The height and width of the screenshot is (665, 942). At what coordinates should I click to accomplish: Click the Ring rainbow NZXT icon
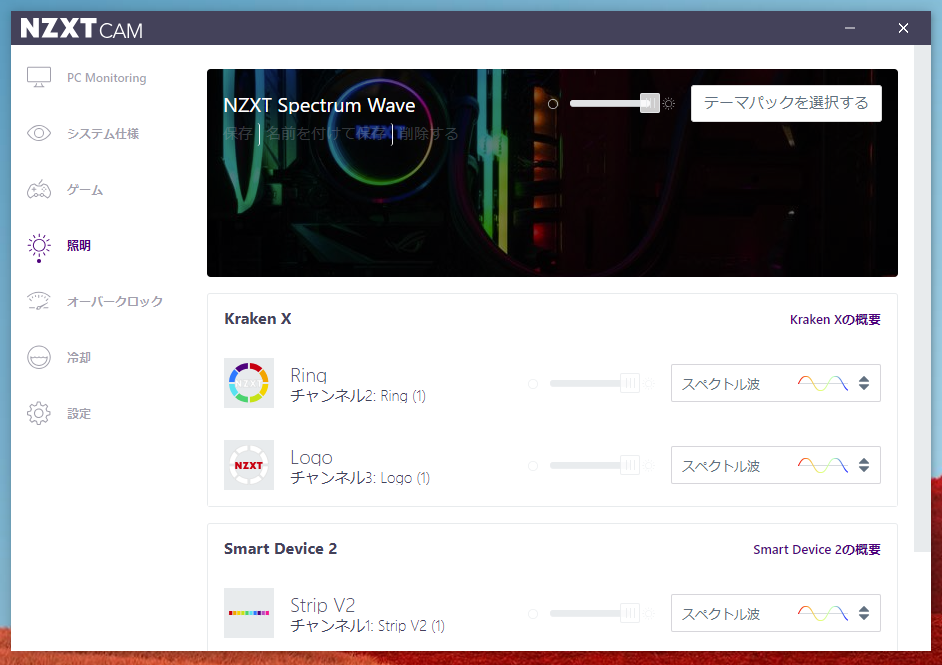249,383
